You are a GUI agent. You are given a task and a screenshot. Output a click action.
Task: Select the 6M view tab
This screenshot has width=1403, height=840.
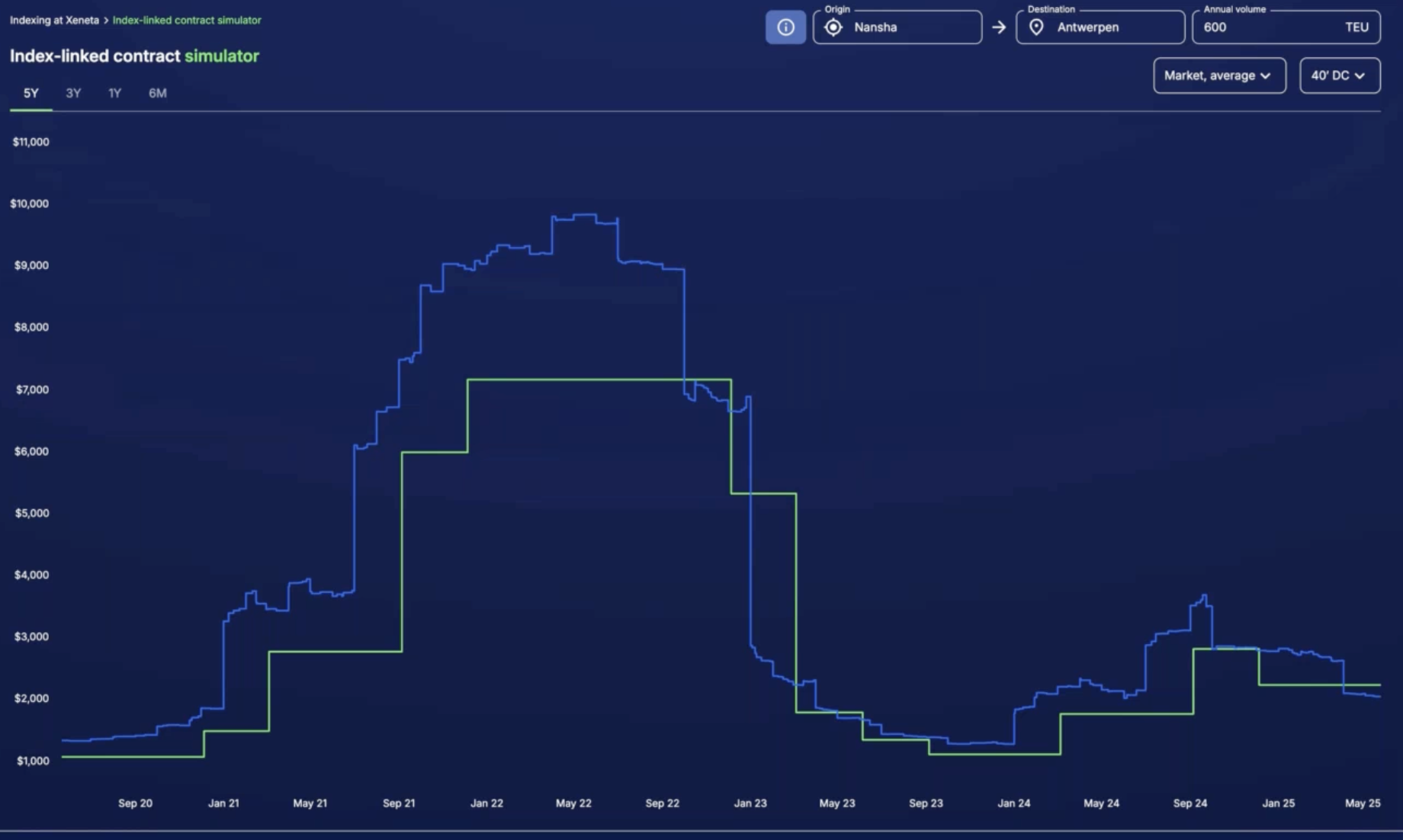pos(157,93)
